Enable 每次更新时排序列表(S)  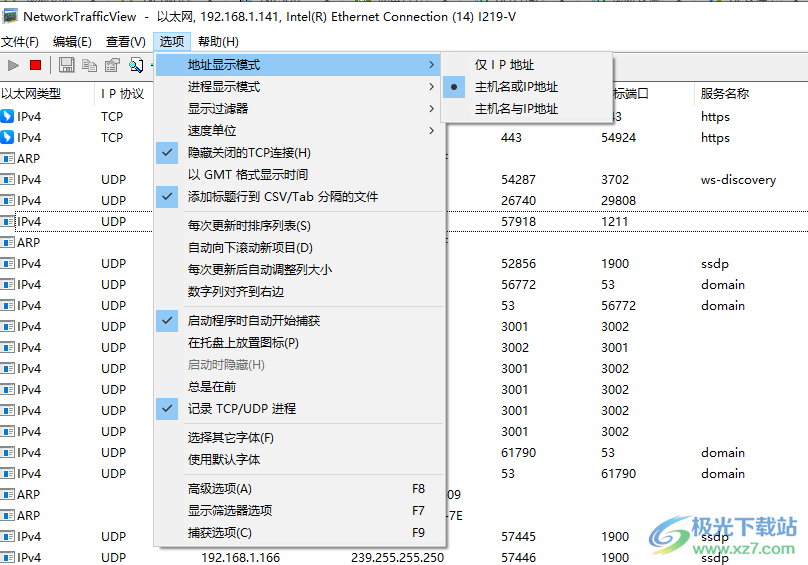click(x=300, y=225)
